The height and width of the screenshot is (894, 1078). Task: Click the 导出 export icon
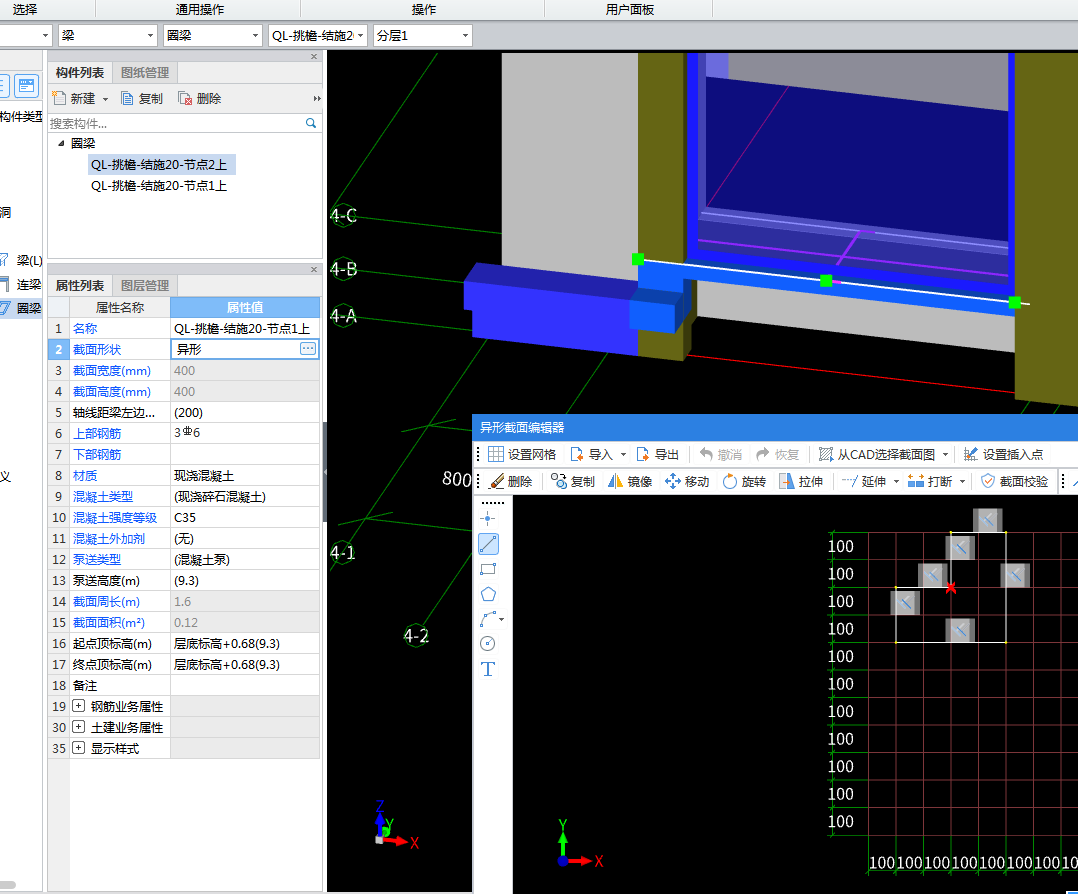(642, 455)
